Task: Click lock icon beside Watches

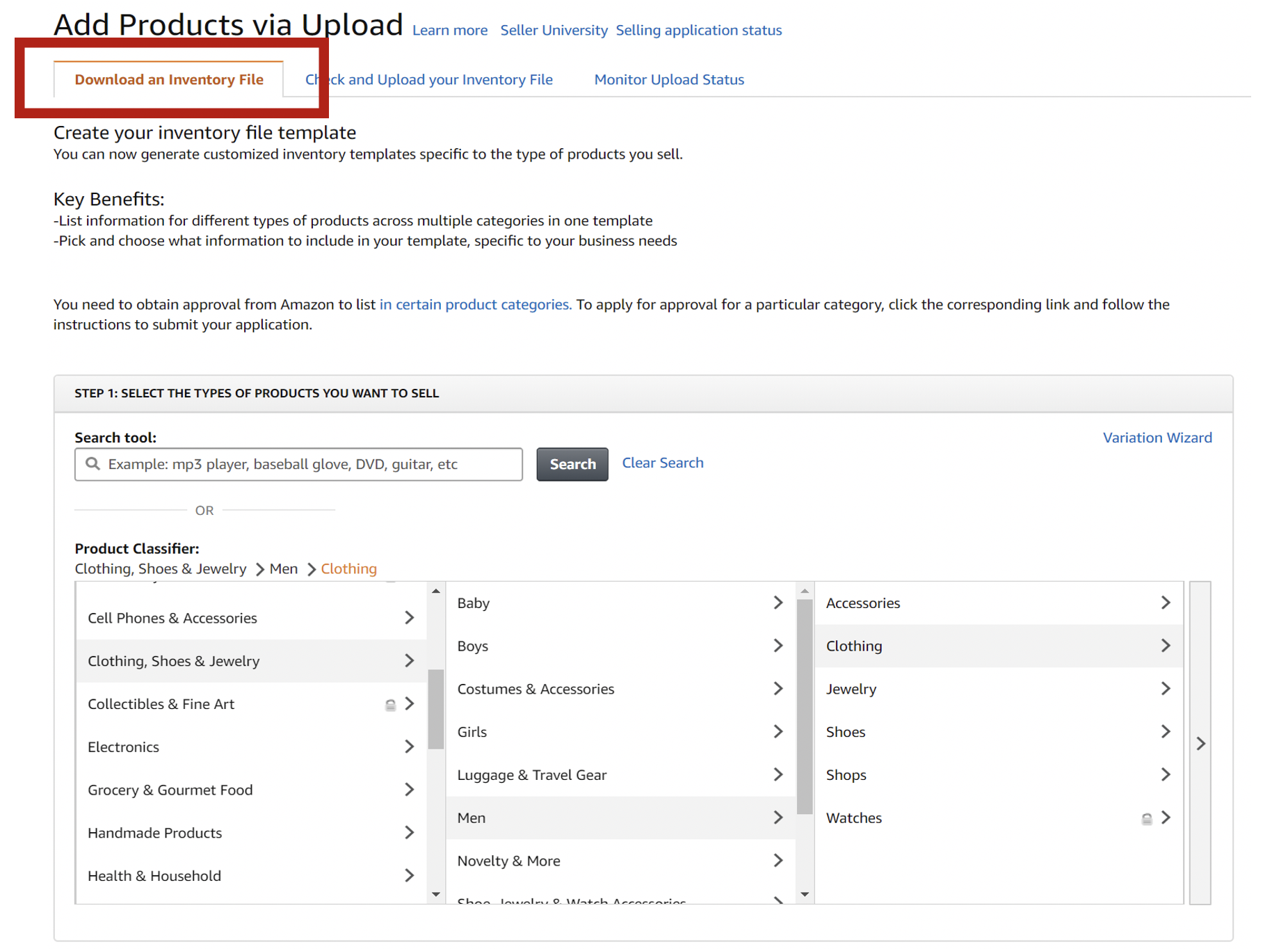Action: [x=1147, y=820]
